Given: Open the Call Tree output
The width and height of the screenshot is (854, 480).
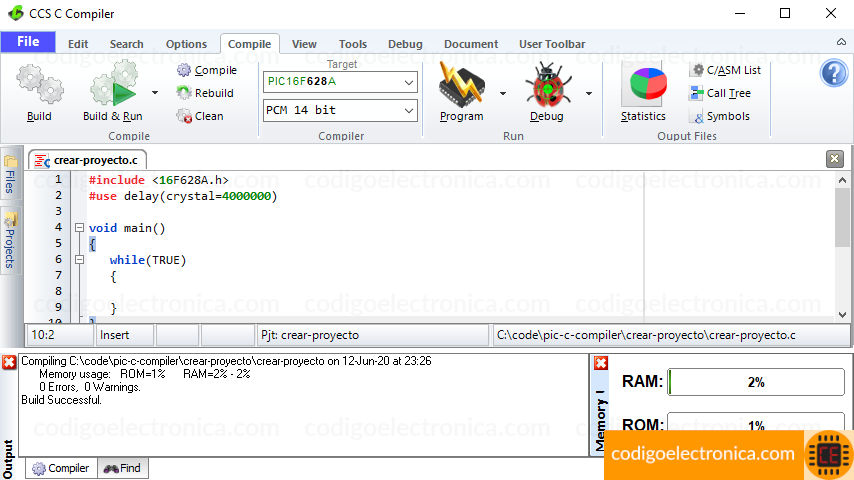Looking at the screenshot, I should [720, 93].
